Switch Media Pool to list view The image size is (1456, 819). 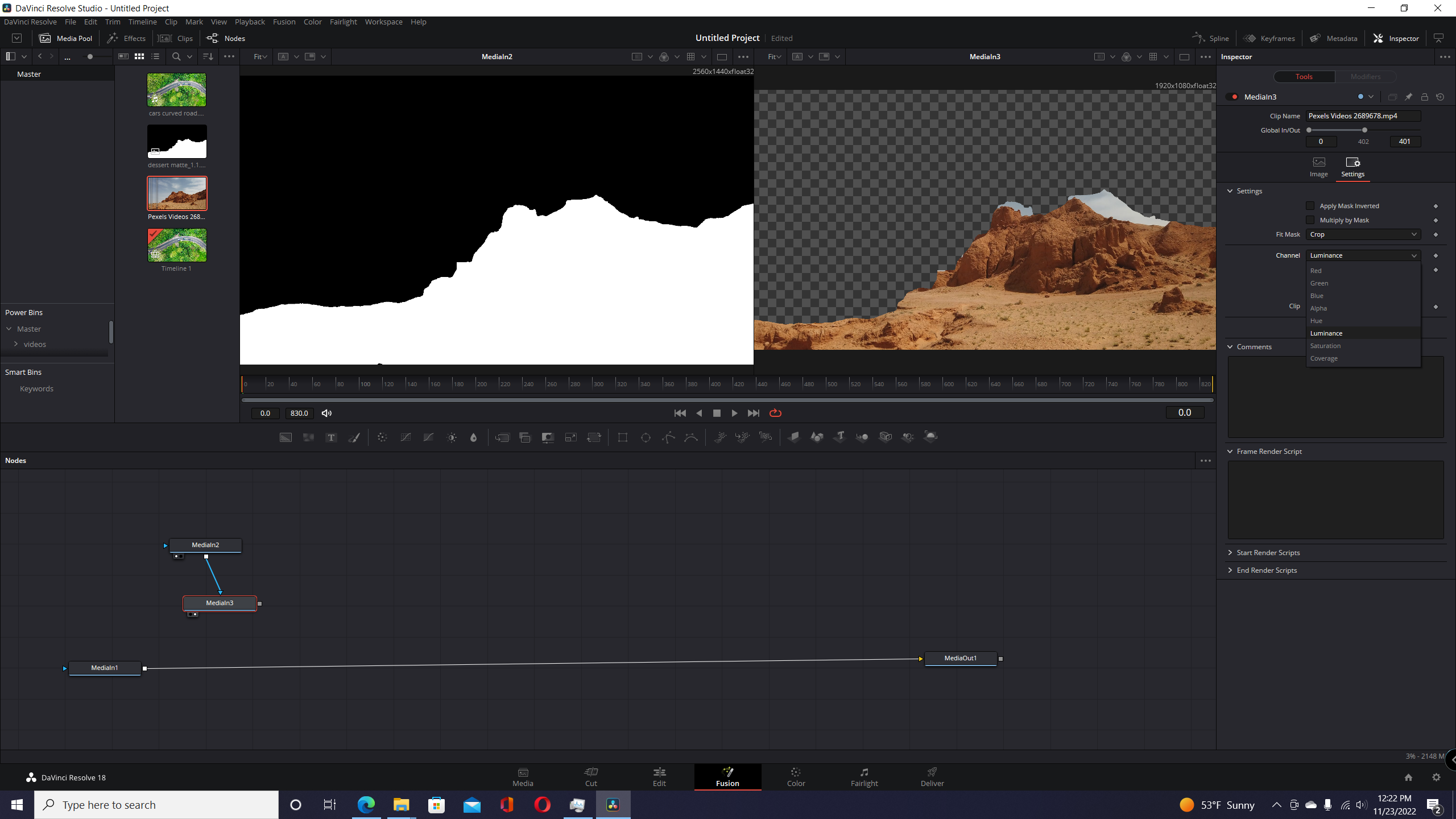[x=155, y=56]
